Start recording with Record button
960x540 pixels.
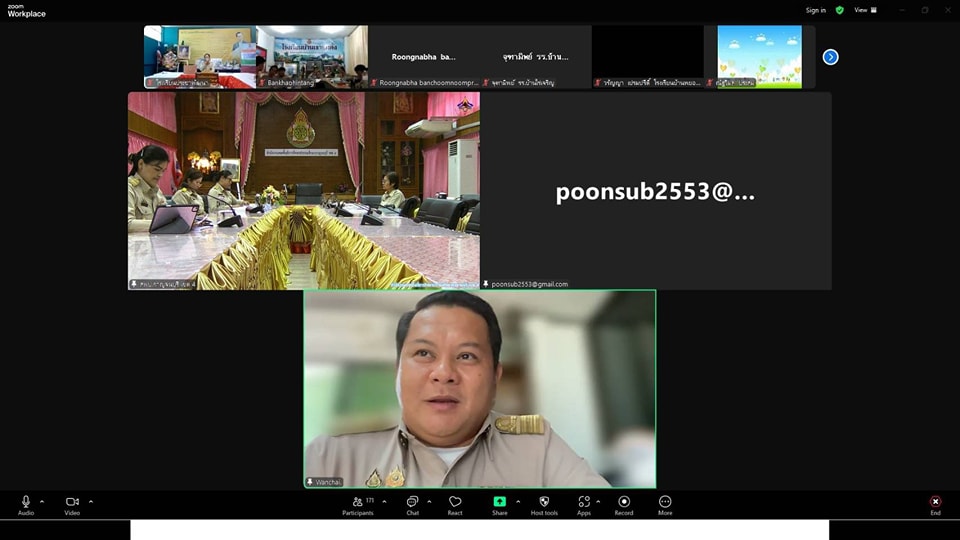[x=624, y=505]
